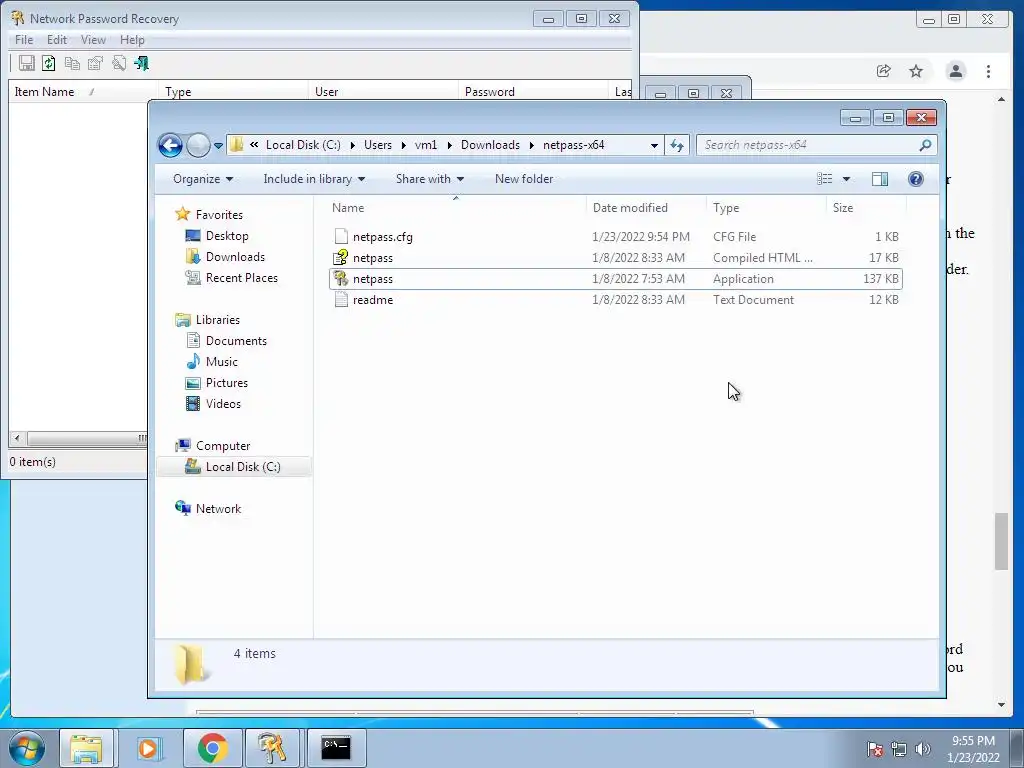1024x768 pixels.
Task: Open Edit menu in Network Password Recovery
Action: [57, 40]
